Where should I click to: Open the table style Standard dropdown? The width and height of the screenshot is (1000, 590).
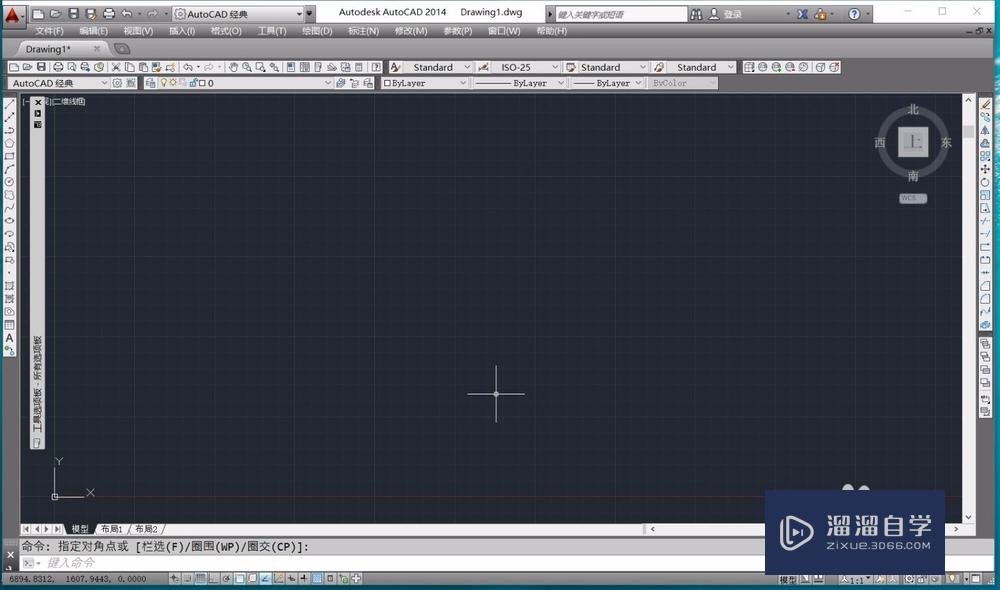click(x=642, y=67)
